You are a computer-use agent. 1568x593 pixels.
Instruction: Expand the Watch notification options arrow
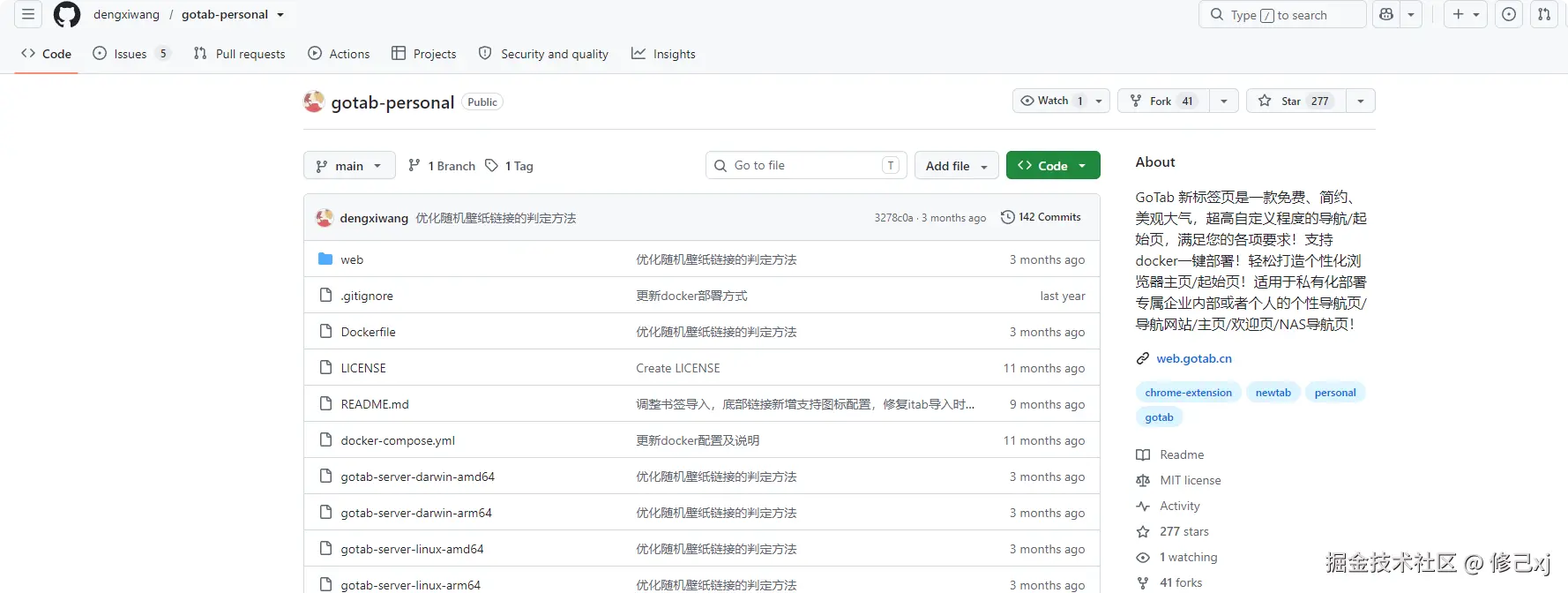1099,101
